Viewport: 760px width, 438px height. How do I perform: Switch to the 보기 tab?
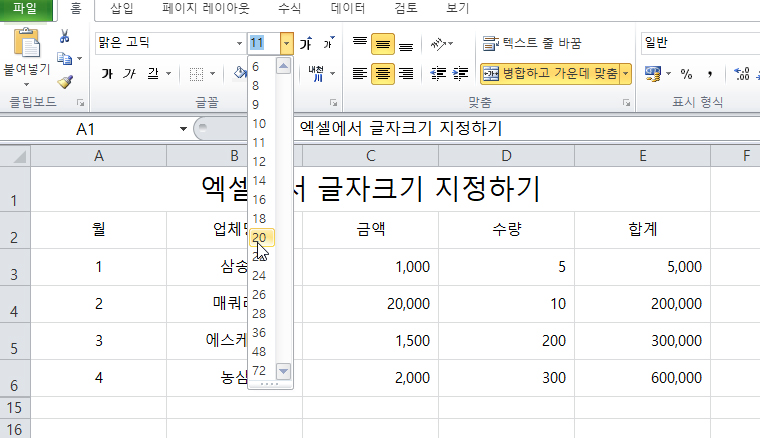(458, 9)
